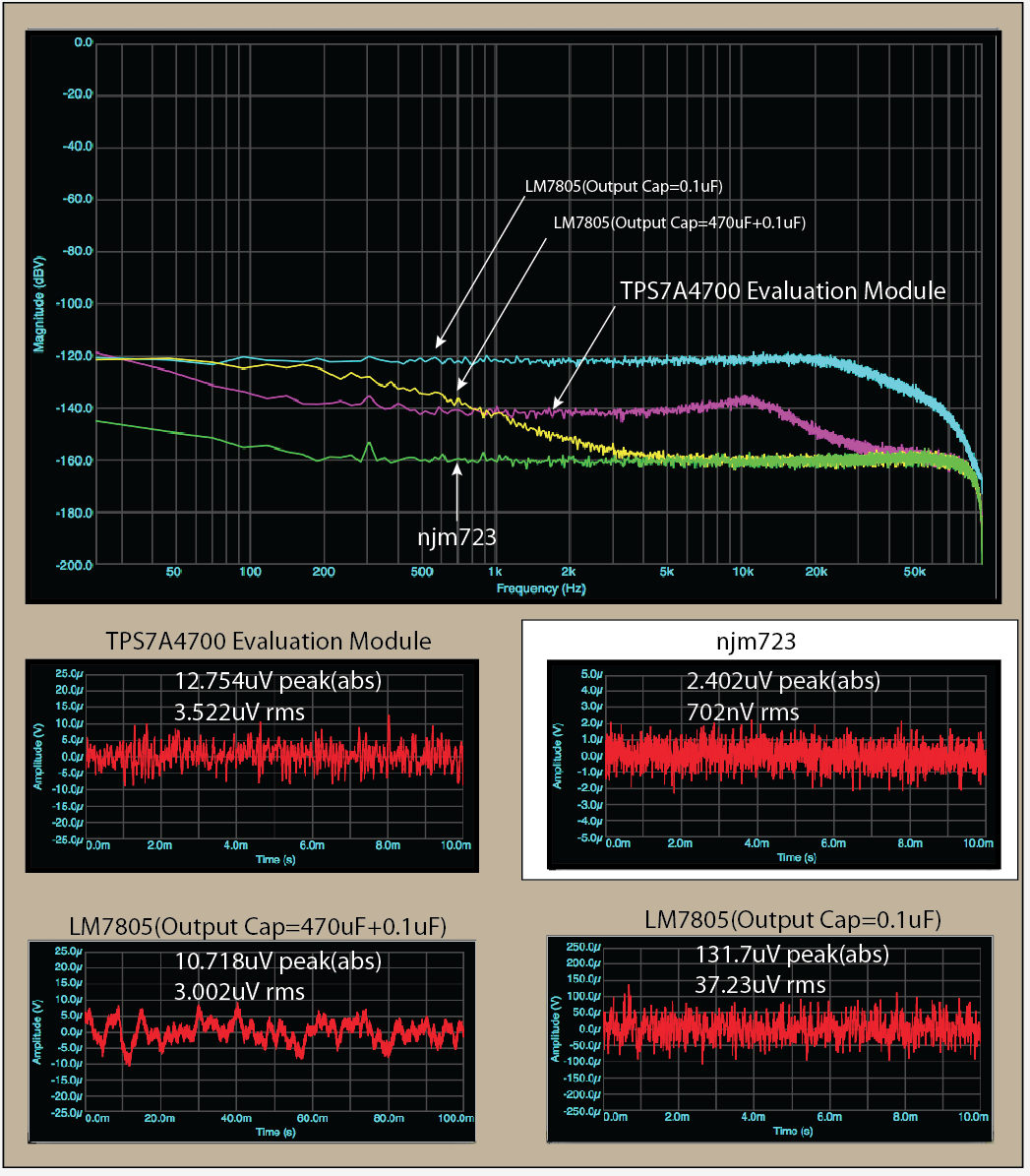Screen dimensions: 1030x1176
Task: Click the '702nV rms' reading
Action: tap(743, 712)
